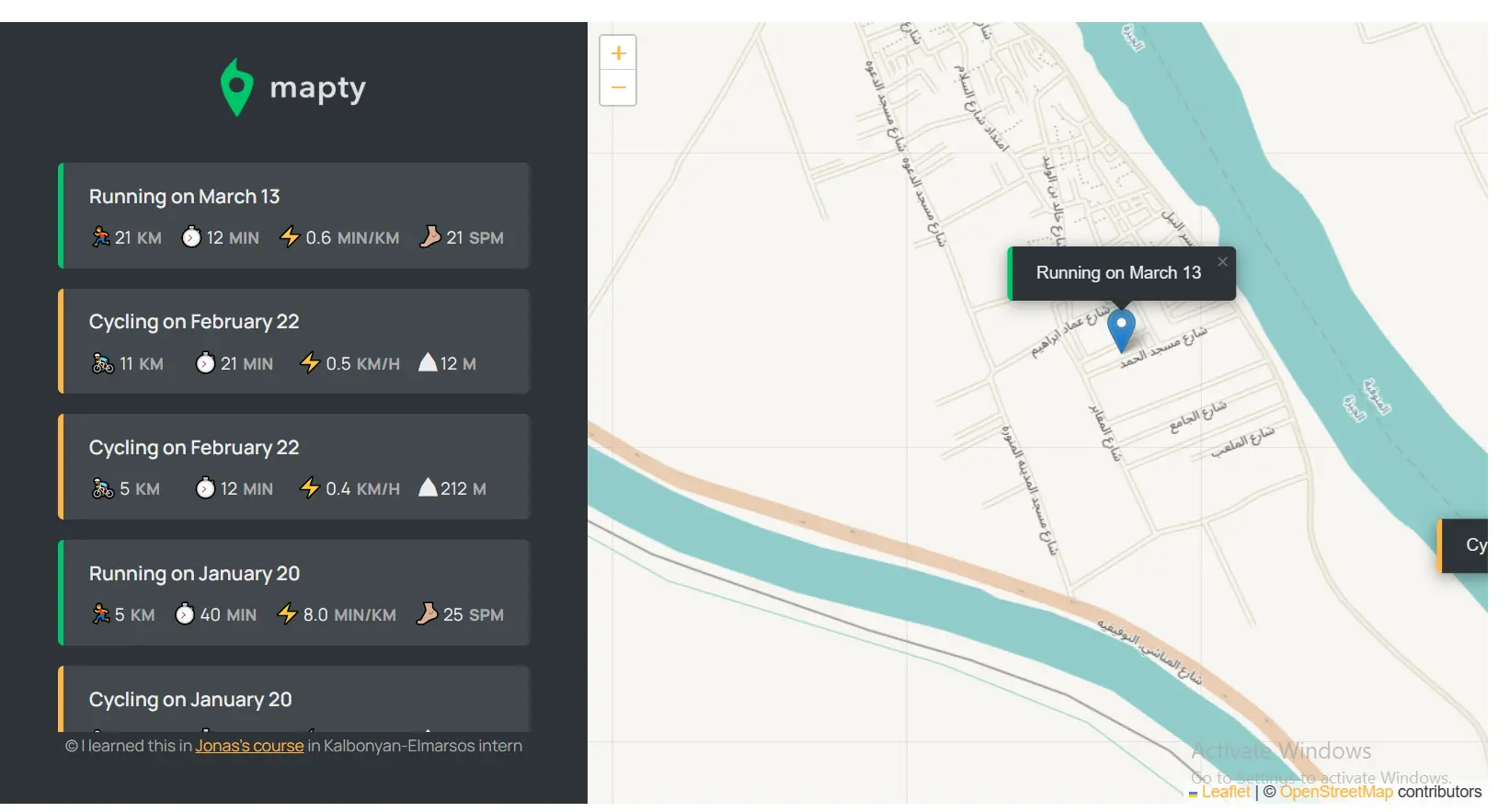Click the runner icon in January 20 running card
The image size is (1510, 812).
tap(100, 614)
